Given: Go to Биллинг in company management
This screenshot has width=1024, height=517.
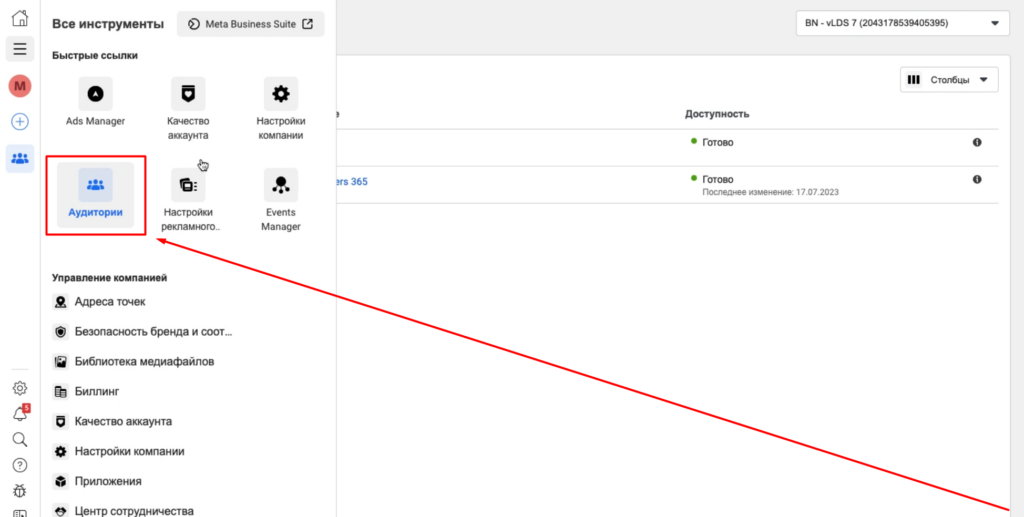Looking at the screenshot, I should [97, 392].
